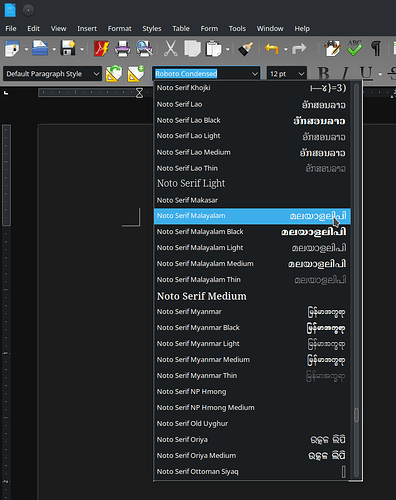Select font Noto Serif Light

pyautogui.click(x=252, y=183)
